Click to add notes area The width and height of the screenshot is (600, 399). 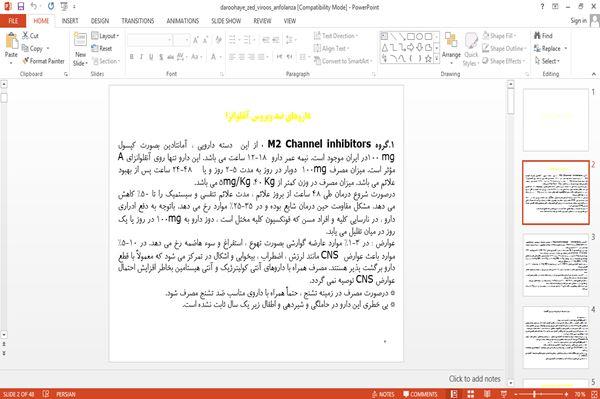point(474,379)
